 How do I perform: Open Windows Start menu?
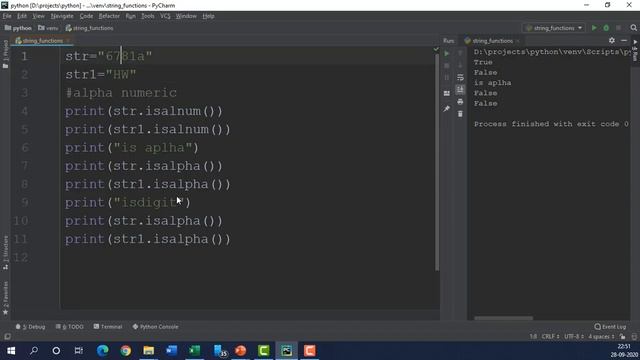[11, 351]
